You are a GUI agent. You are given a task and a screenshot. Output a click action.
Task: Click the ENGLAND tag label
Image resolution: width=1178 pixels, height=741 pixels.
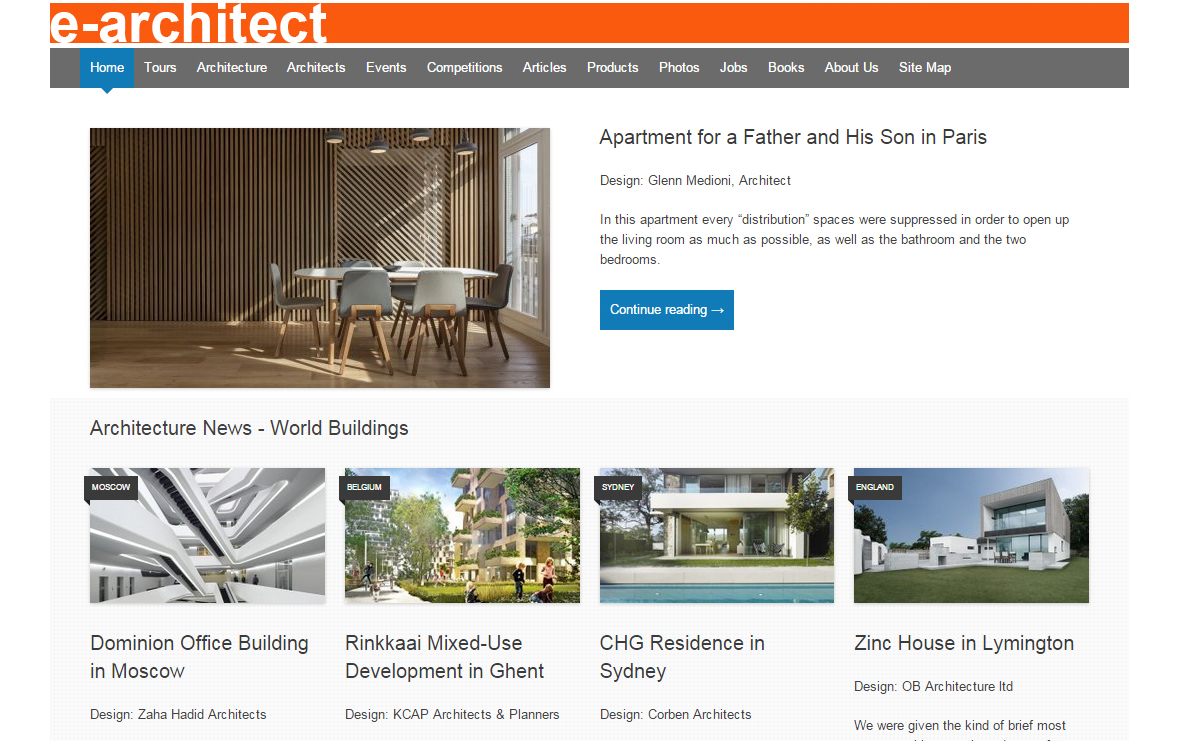tap(874, 487)
